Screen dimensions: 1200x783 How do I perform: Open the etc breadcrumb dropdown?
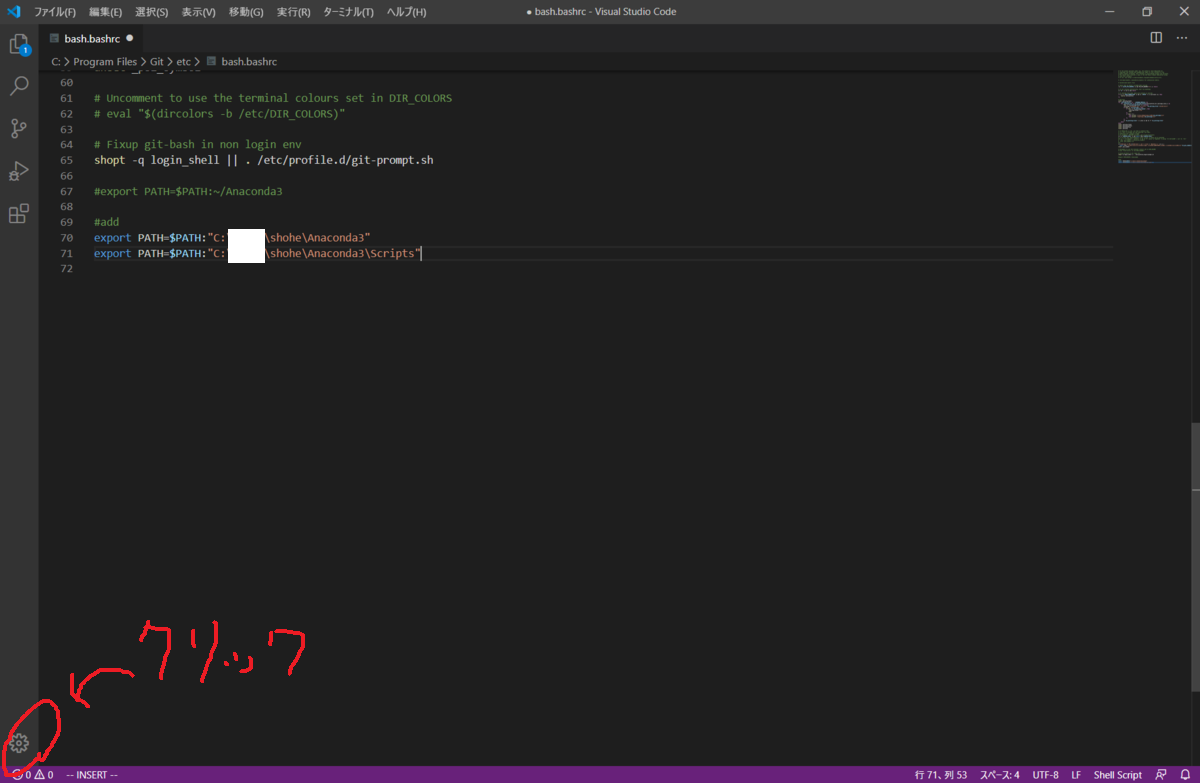tap(183, 61)
